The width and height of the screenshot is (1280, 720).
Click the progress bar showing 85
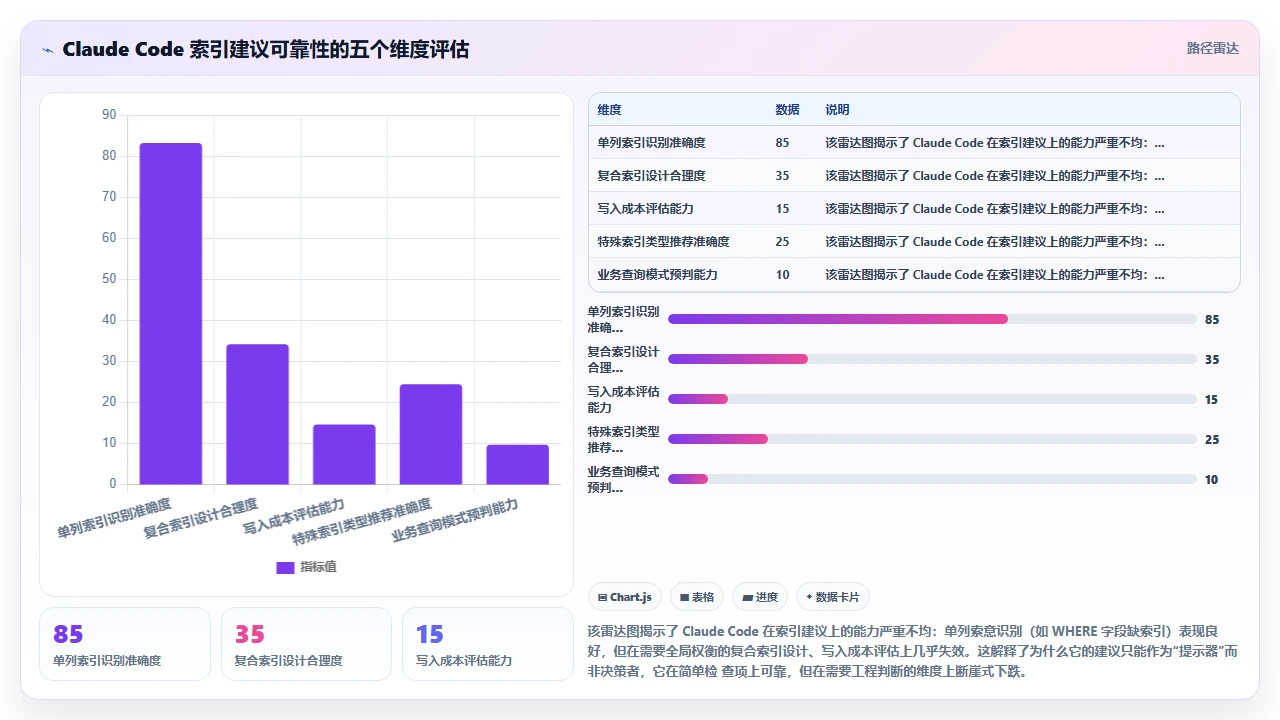tap(932, 319)
